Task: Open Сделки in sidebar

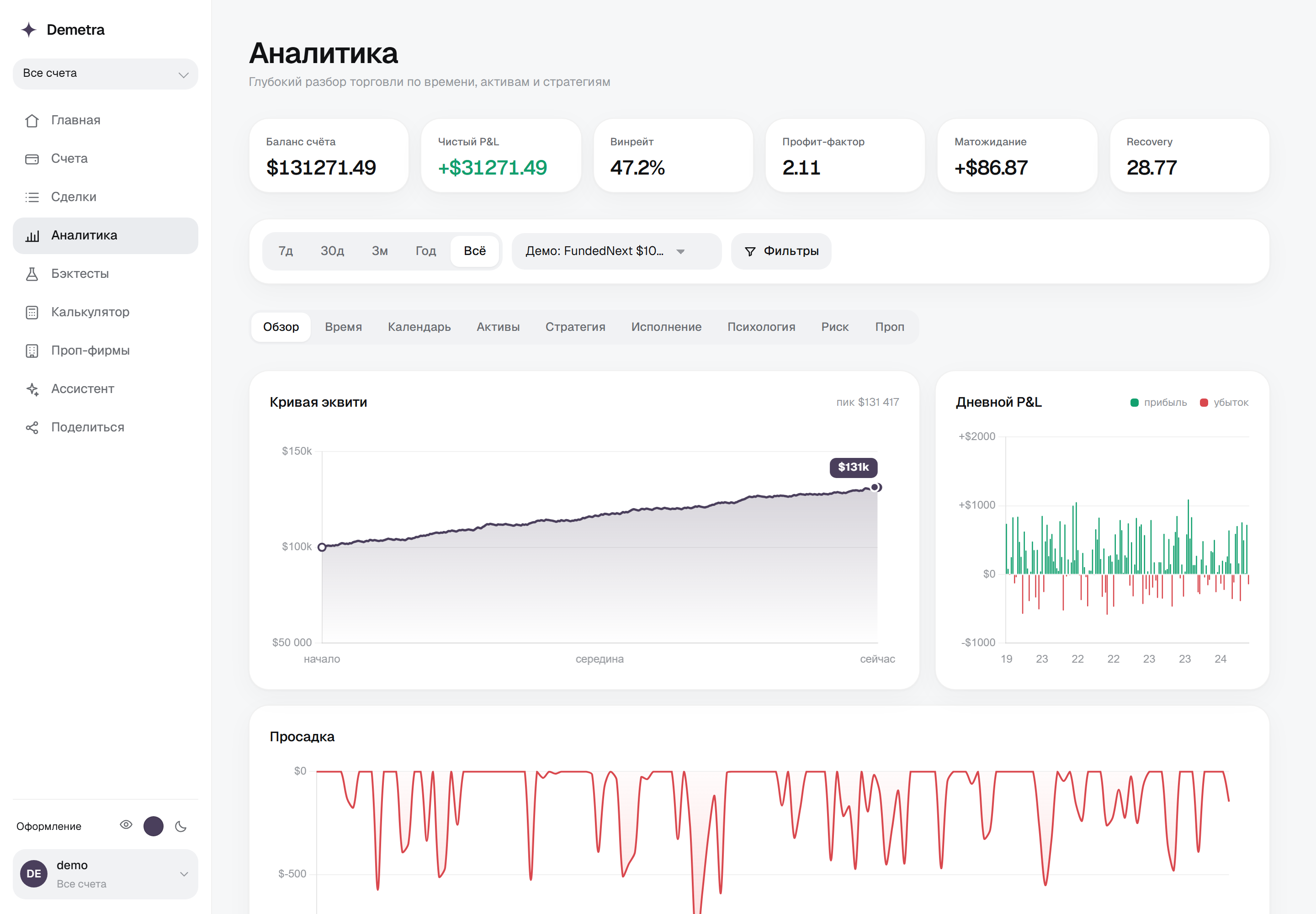Action: pos(106,197)
